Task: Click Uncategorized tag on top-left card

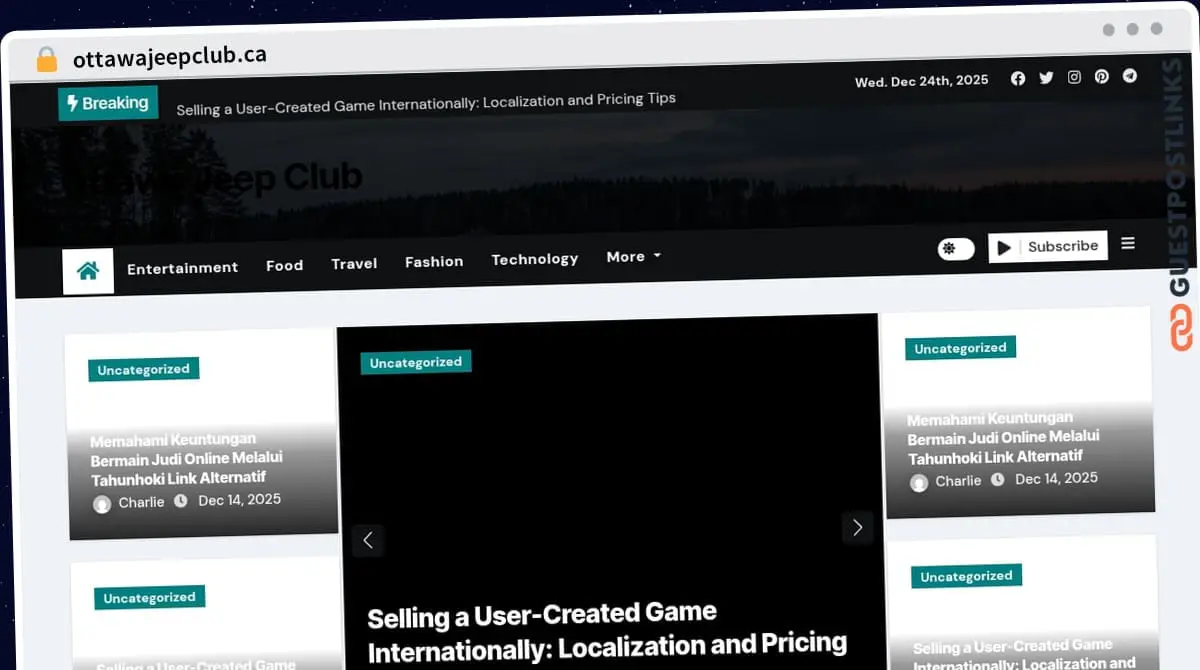Action: 143,369
